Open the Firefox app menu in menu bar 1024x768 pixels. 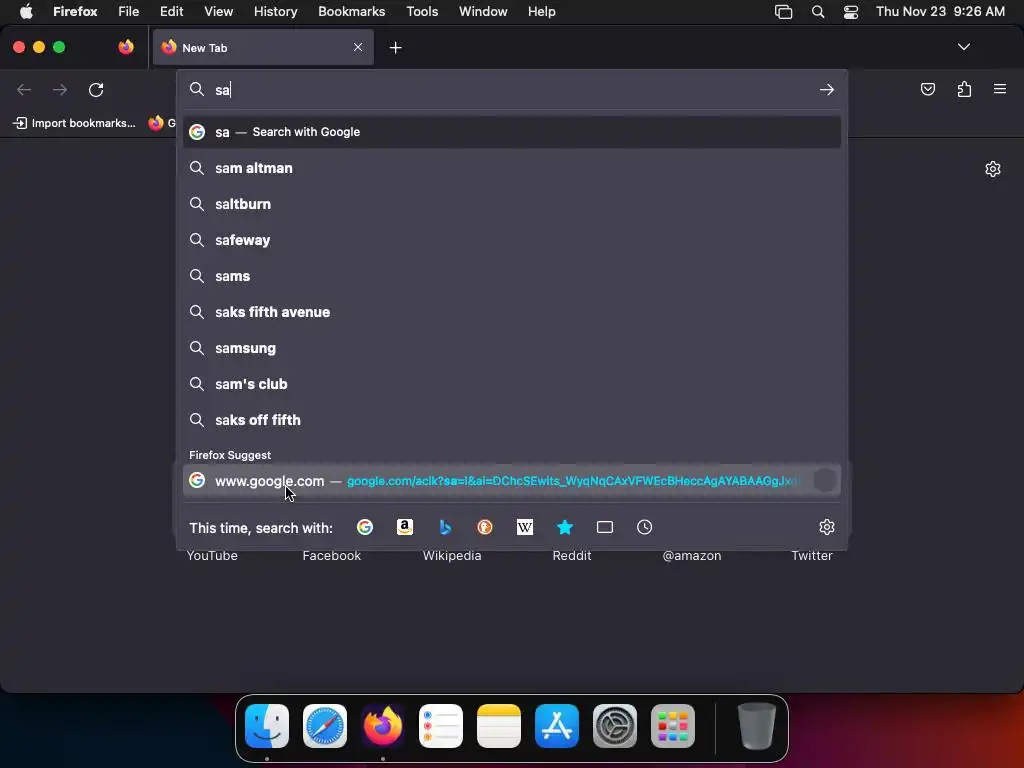(75, 11)
